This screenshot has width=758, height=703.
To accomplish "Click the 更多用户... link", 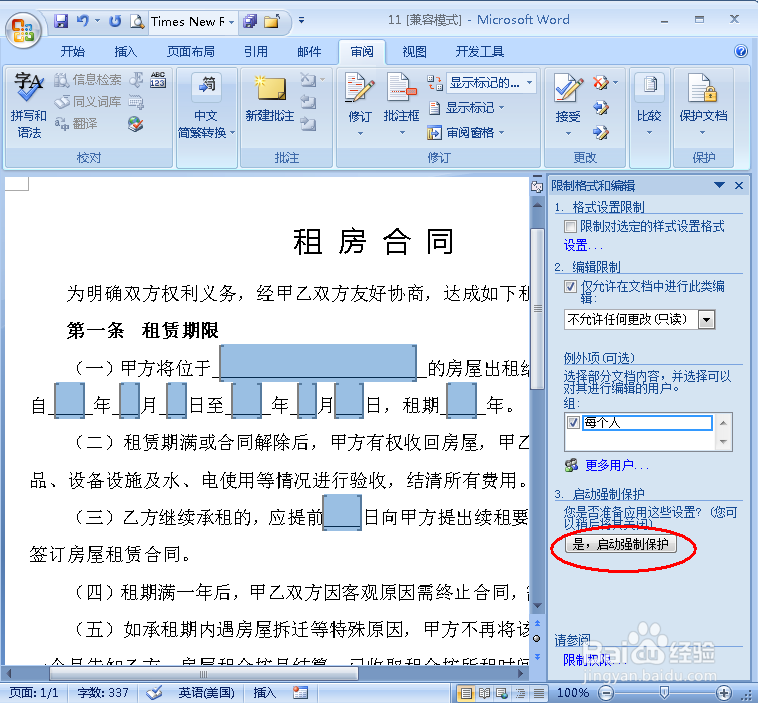I will [x=617, y=465].
